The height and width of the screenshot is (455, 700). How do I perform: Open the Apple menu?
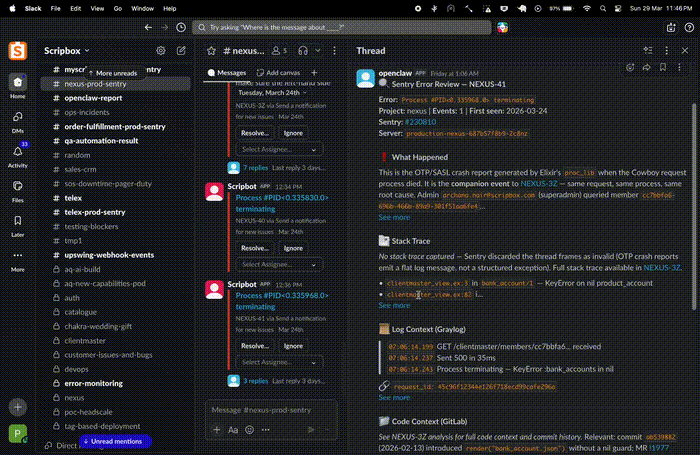12,8
